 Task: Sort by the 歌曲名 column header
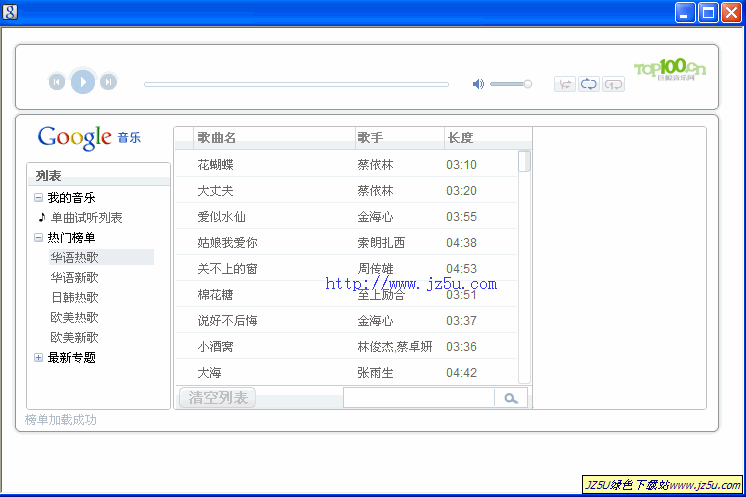pyautogui.click(x=274, y=137)
